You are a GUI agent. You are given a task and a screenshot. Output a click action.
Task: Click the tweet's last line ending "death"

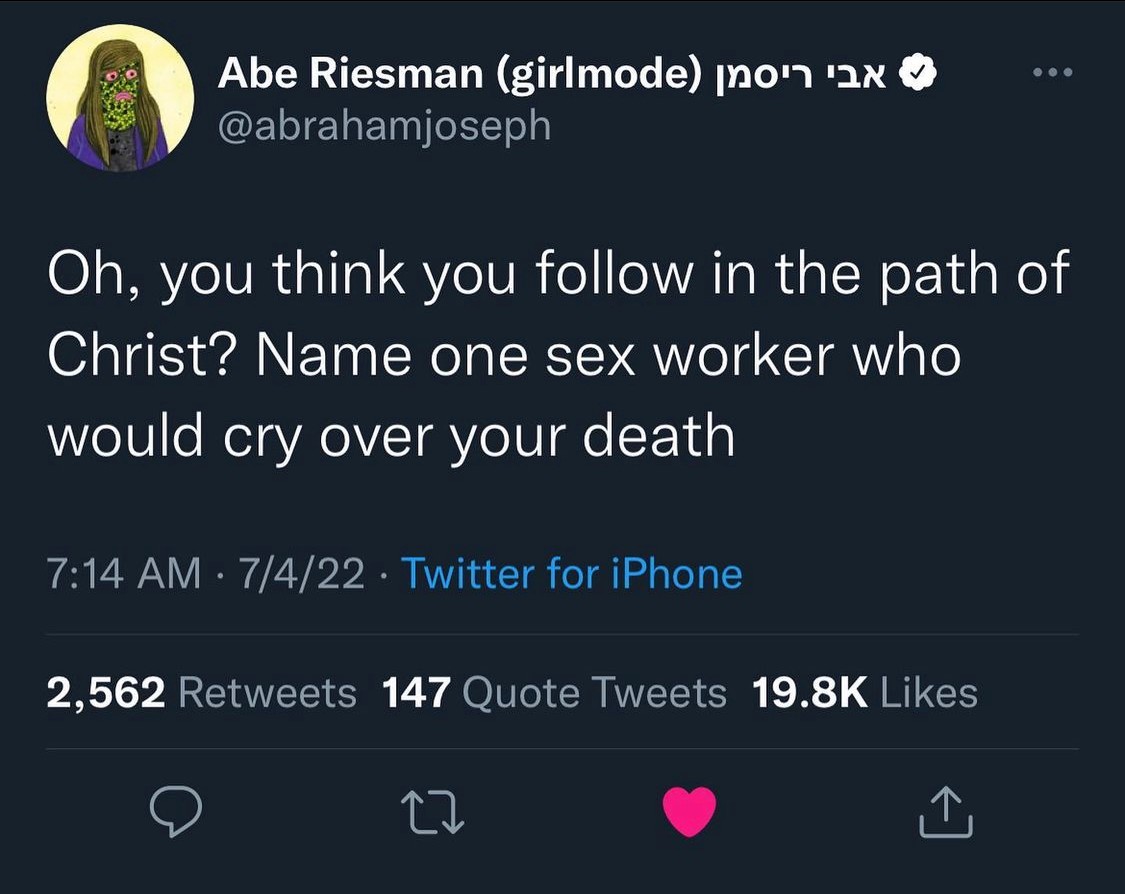click(x=390, y=436)
